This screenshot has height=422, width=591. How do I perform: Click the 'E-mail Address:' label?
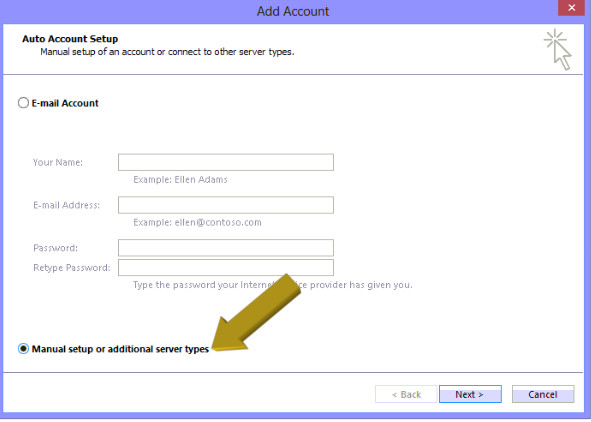coord(66,205)
